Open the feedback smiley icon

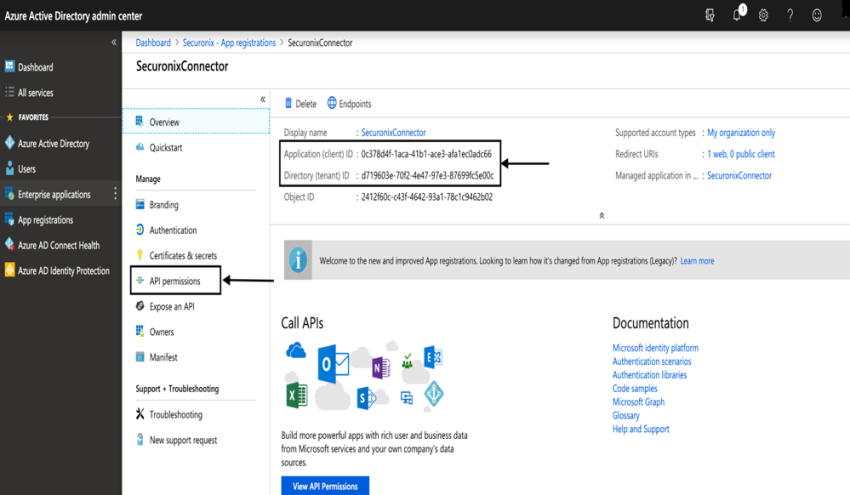pos(817,15)
